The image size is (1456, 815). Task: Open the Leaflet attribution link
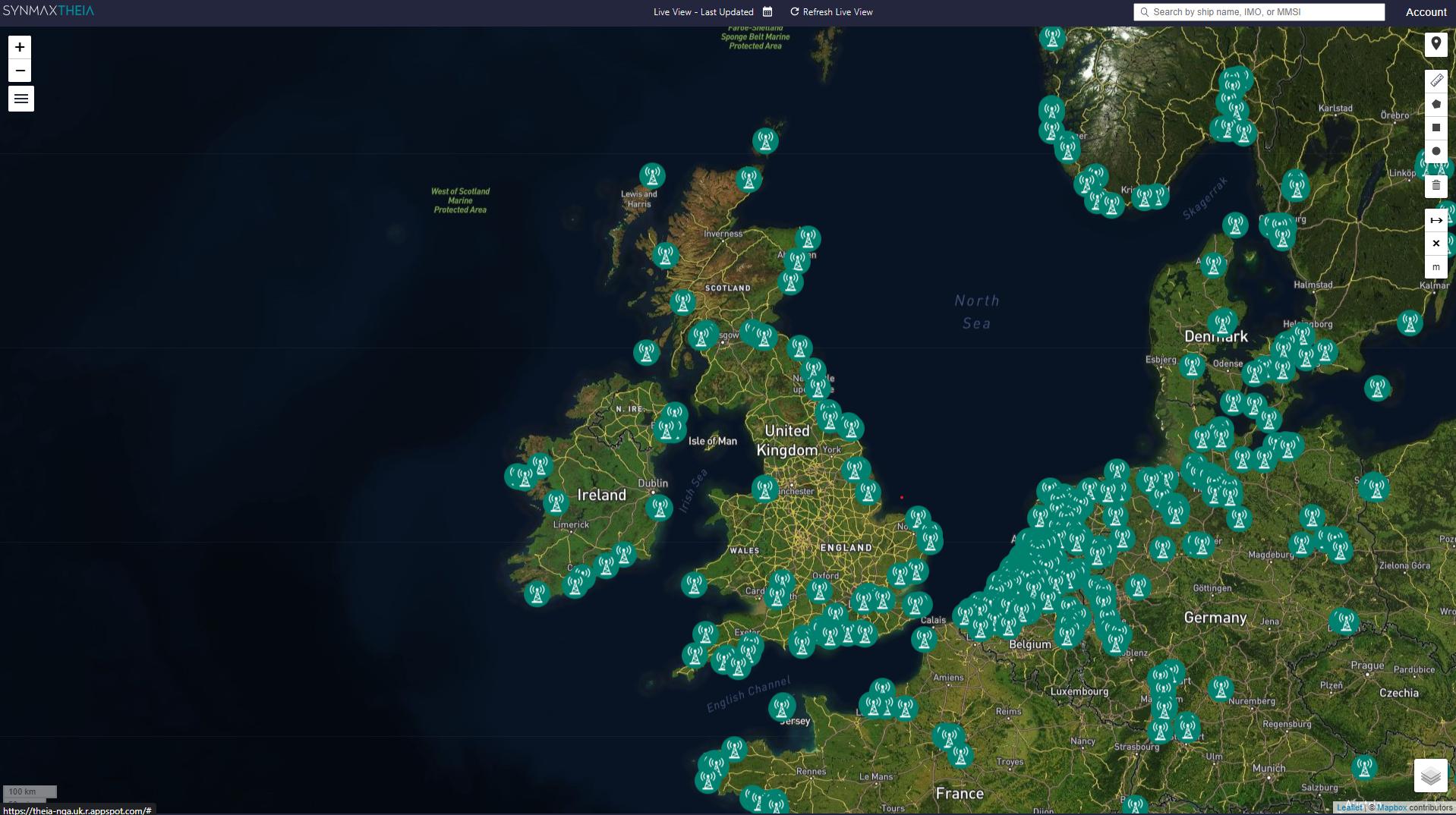1349,807
